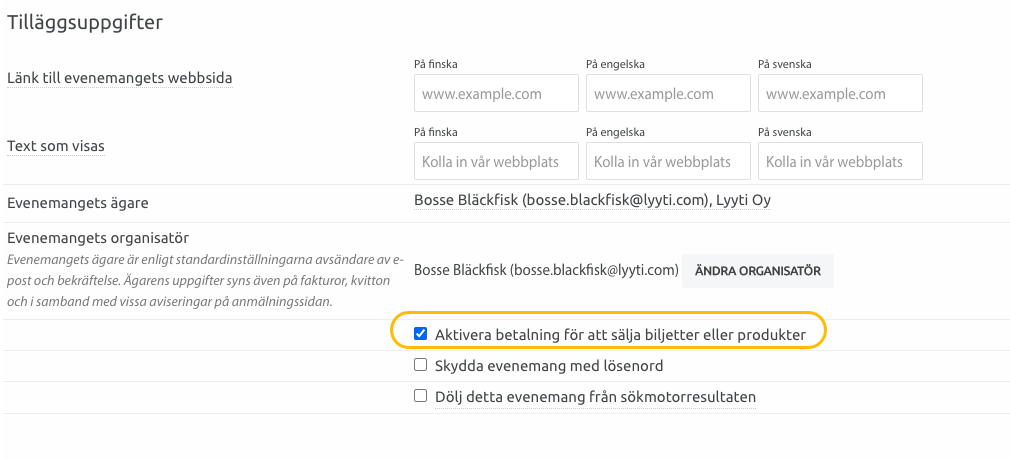
Task: Click 'Dölj detta evenemang från sökmotorresultaten' label text
Action: click(595, 397)
